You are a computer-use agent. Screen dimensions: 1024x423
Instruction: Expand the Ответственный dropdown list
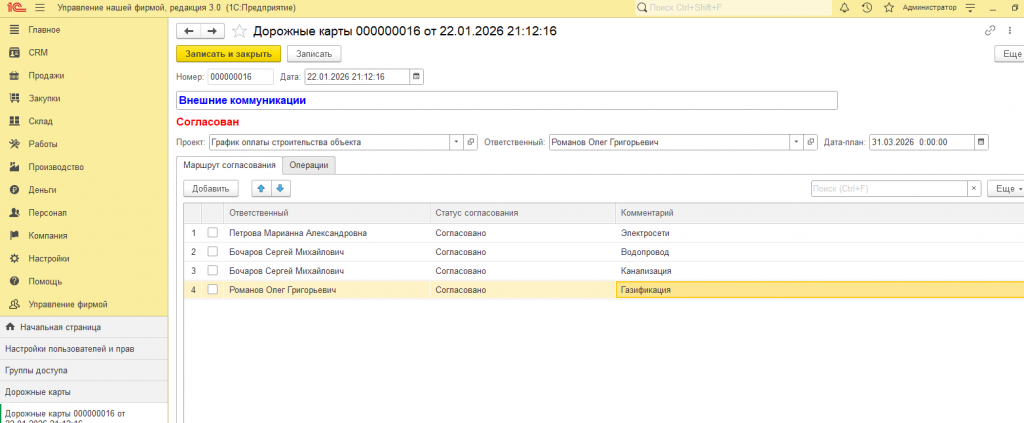pyautogui.click(x=797, y=142)
